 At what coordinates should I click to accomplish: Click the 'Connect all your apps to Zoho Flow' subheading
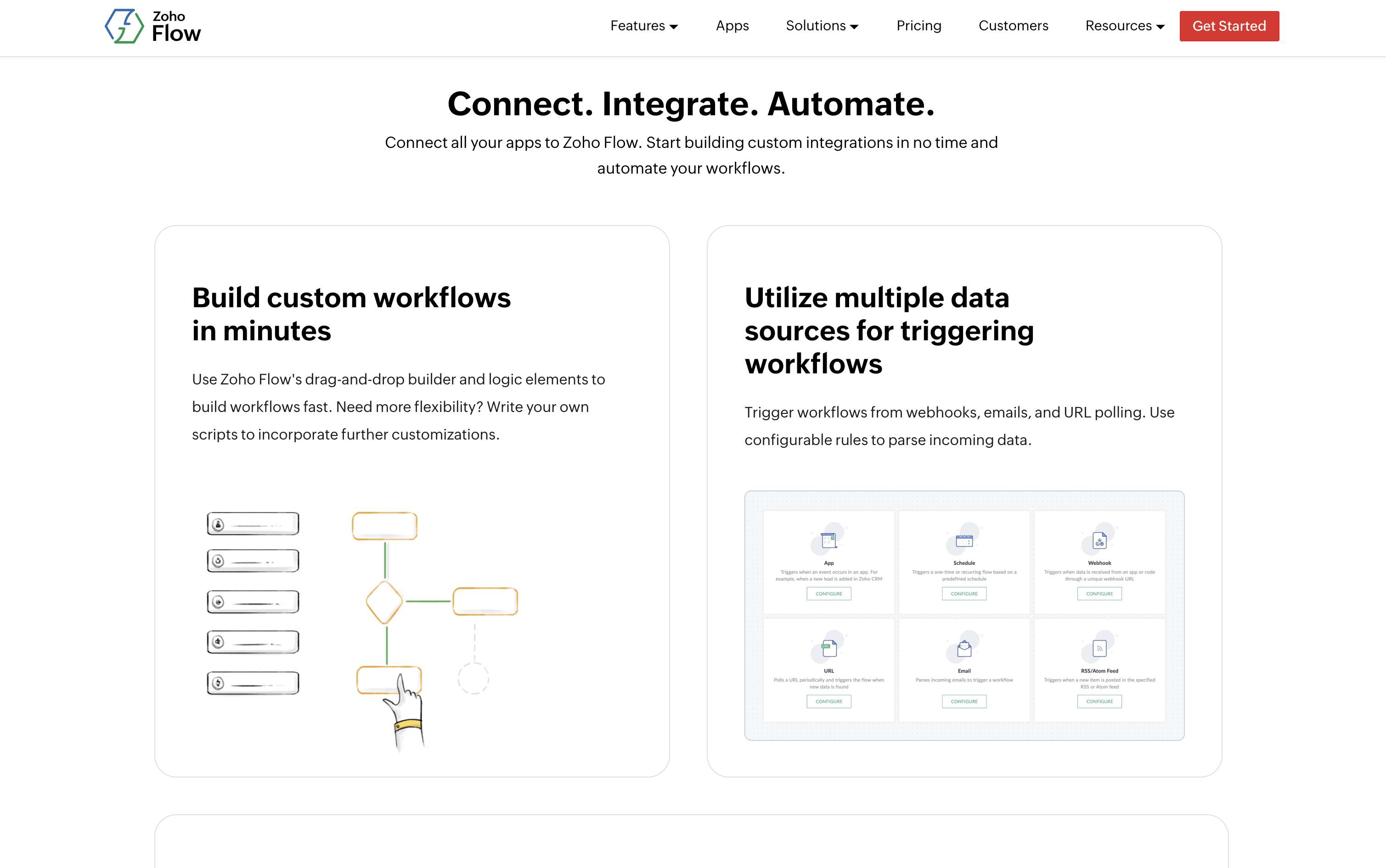coord(691,155)
